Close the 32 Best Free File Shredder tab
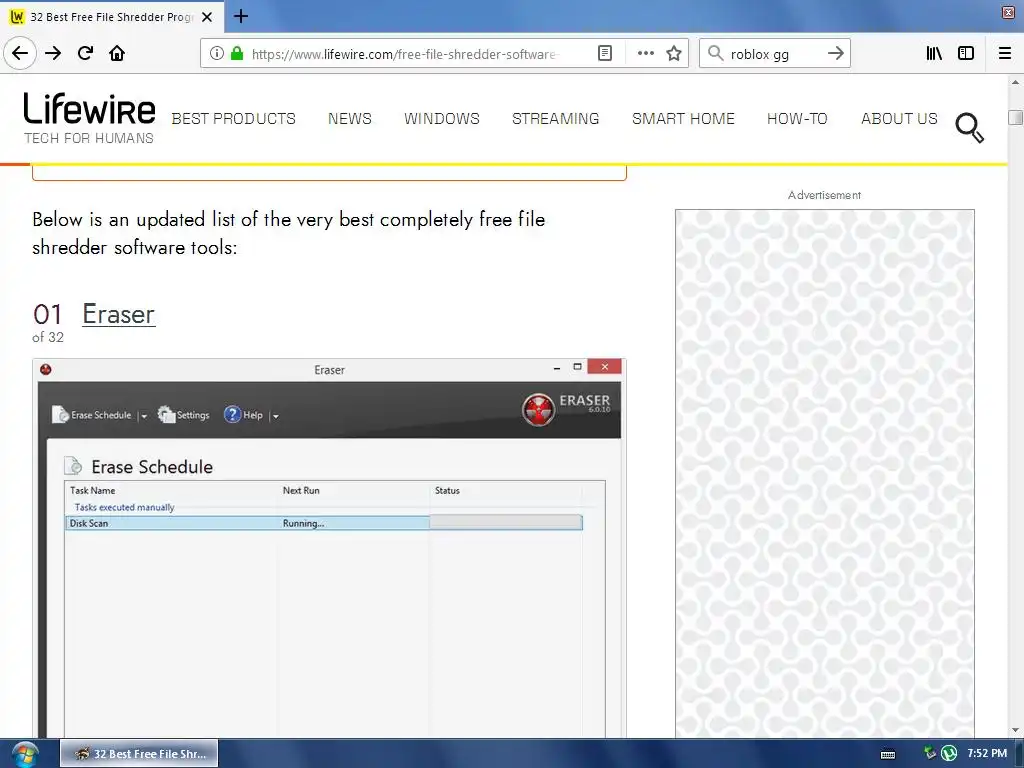Viewport: 1024px width, 768px height. pos(207,17)
